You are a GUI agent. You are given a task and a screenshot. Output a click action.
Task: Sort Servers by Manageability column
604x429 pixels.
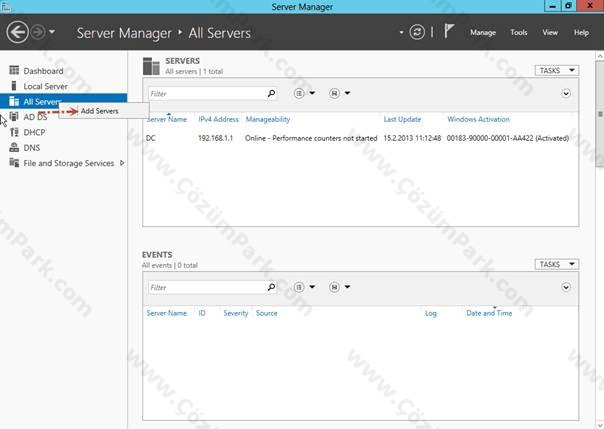click(268, 119)
